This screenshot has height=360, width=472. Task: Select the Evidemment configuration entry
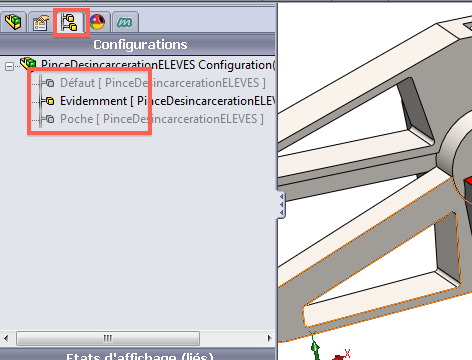[168, 101]
